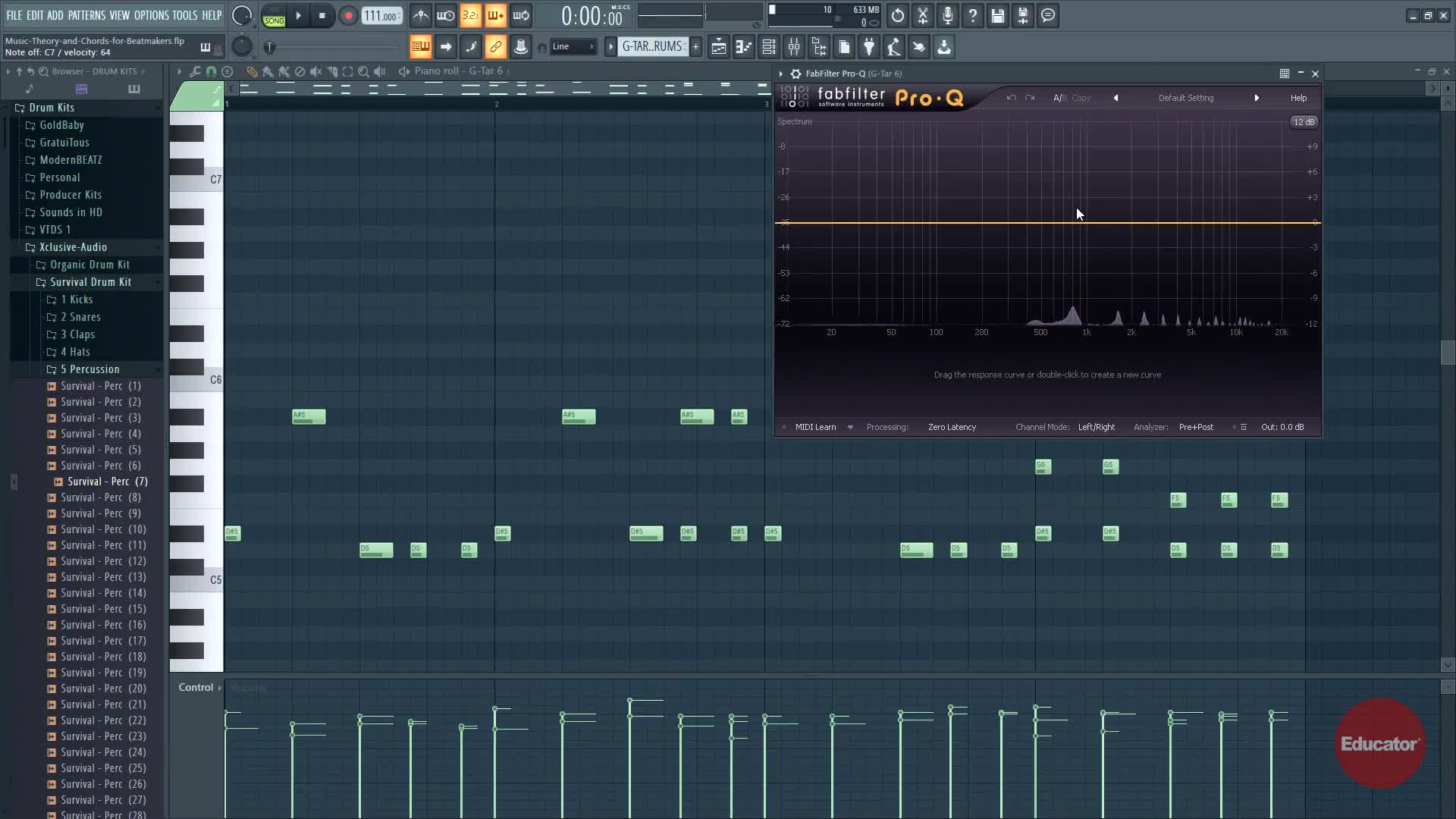Click the plugin picker plug icon
The image size is (1456, 819).
pos(869,47)
